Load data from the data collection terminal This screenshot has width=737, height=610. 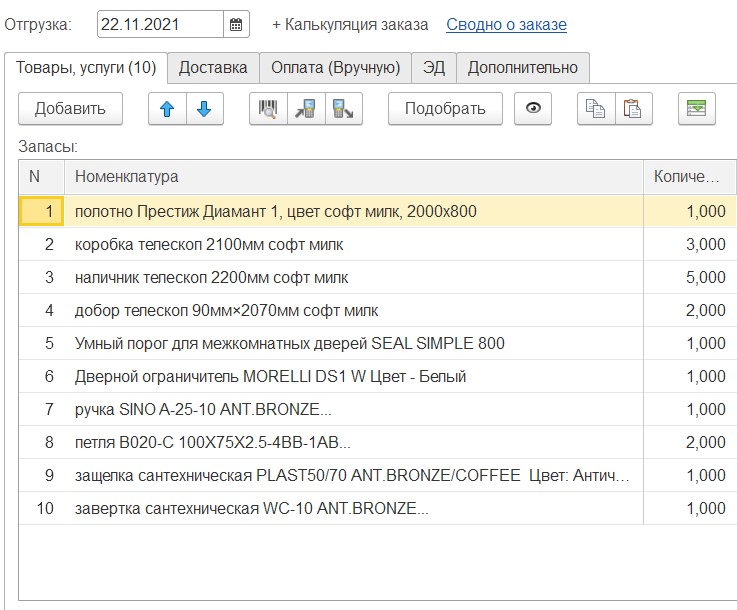(305, 109)
